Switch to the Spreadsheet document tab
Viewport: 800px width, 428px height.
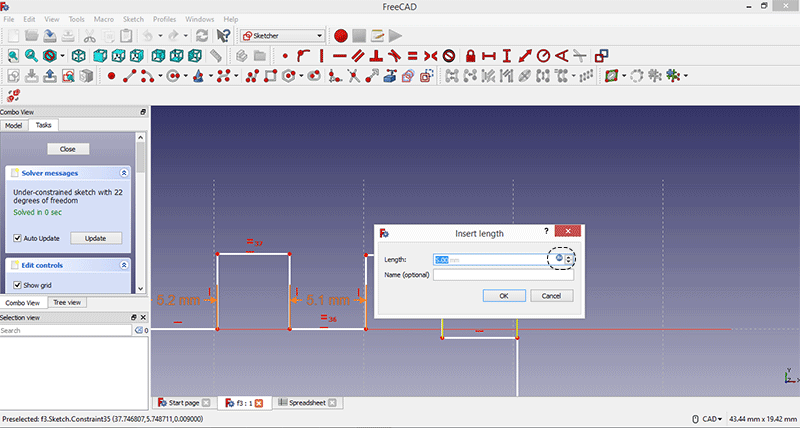[308, 402]
